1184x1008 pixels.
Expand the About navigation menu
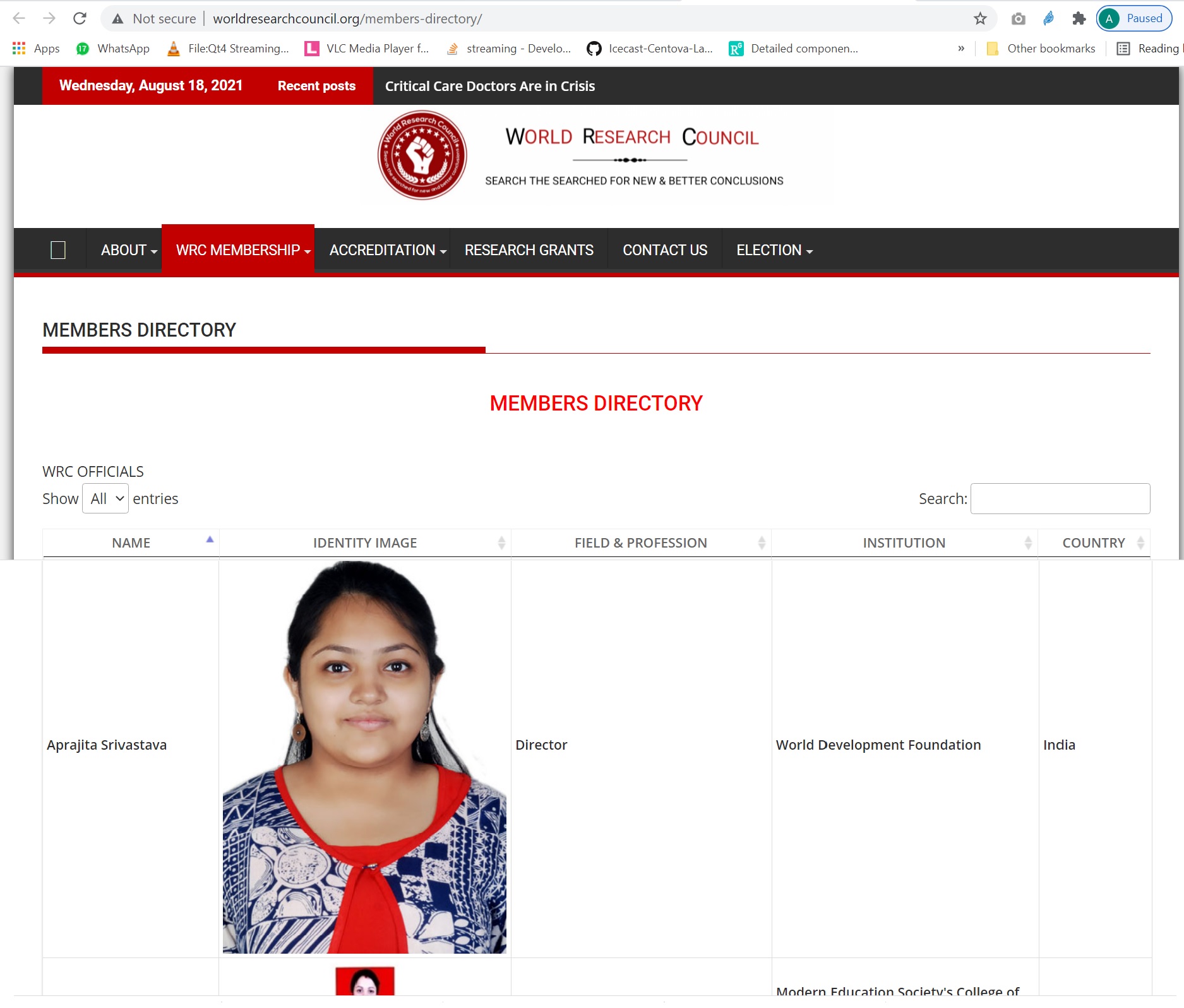pos(128,250)
